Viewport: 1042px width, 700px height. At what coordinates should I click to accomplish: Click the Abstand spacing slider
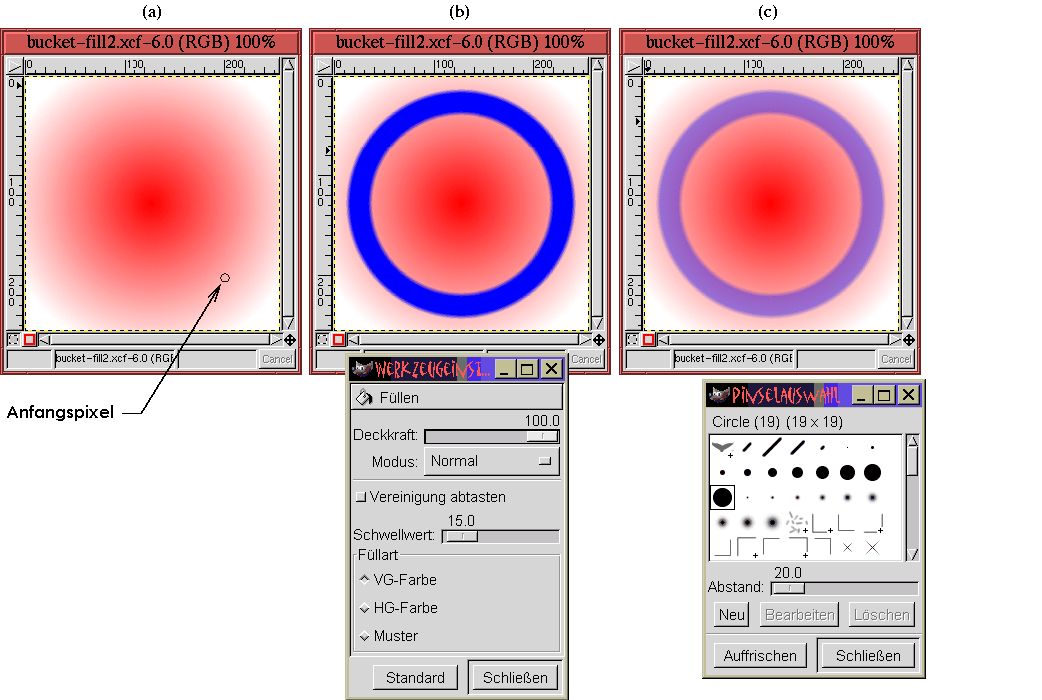coord(843,588)
